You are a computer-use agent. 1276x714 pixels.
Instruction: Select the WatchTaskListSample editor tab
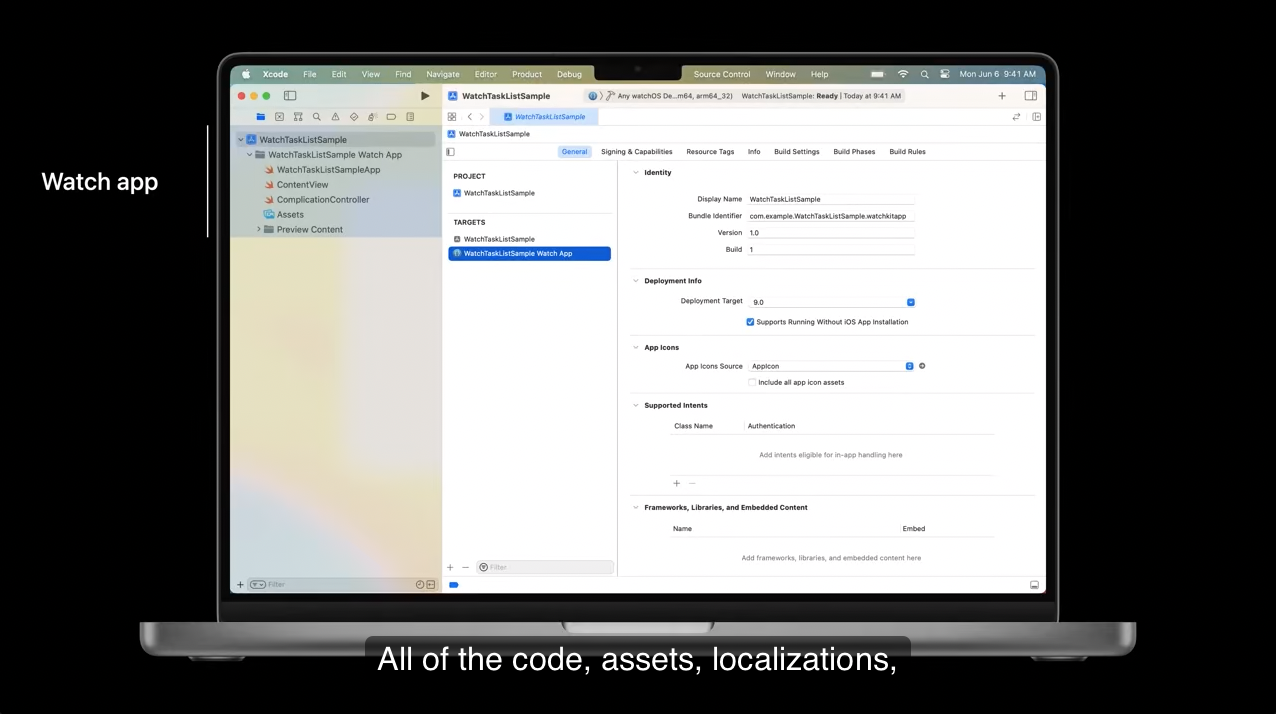click(x=544, y=117)
